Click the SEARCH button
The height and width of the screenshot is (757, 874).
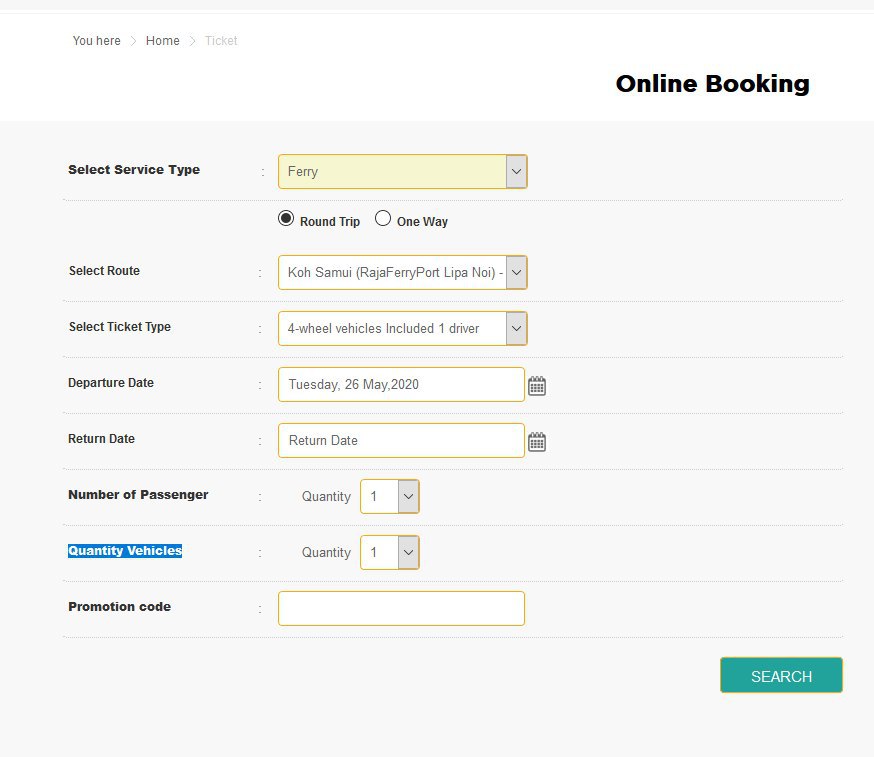781,675
